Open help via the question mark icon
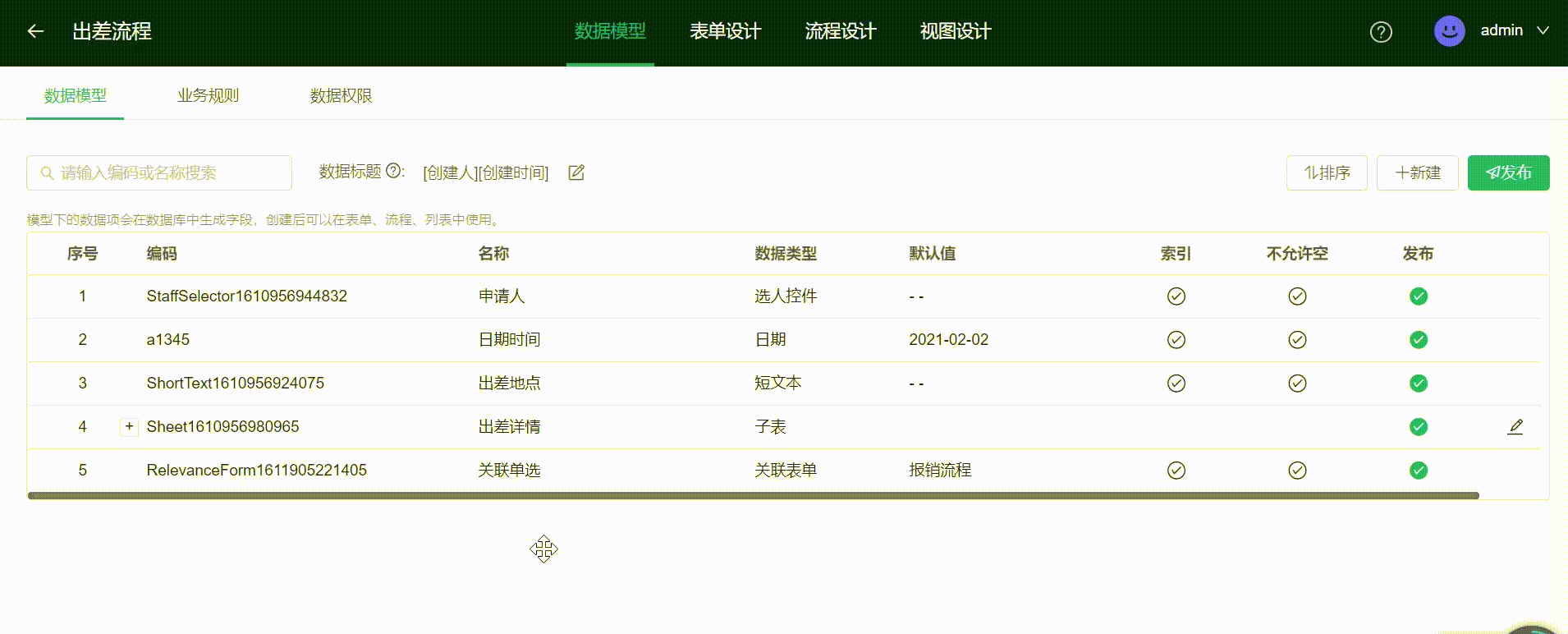1568x634 pixels. click(x=1381, y=32)
